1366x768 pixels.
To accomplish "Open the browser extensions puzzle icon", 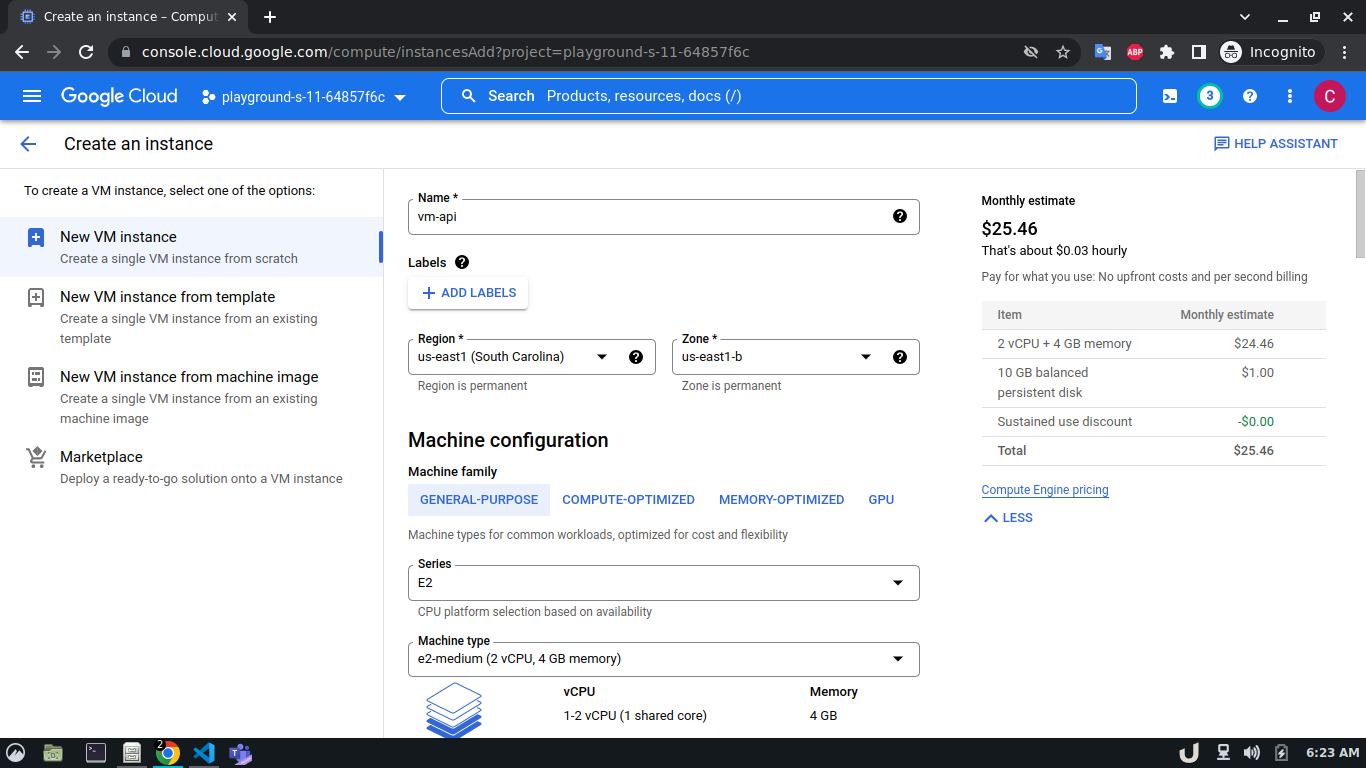I will click(x=1167, y=52).
